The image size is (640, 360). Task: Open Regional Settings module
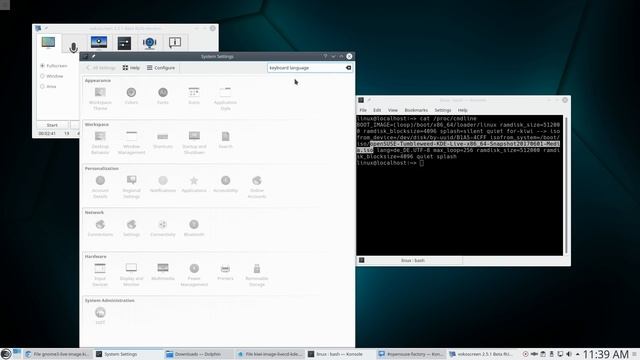(131, 187)
